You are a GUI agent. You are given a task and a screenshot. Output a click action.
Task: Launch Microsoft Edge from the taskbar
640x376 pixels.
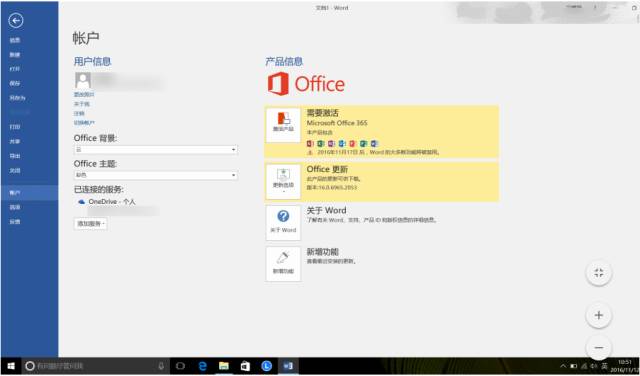point(202,366)
